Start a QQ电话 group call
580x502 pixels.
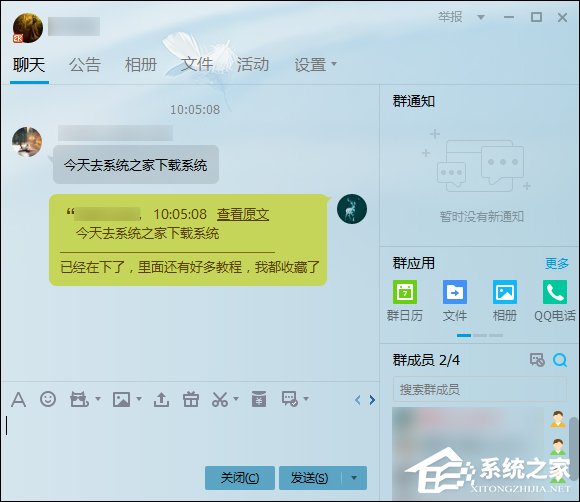point(555,292)
